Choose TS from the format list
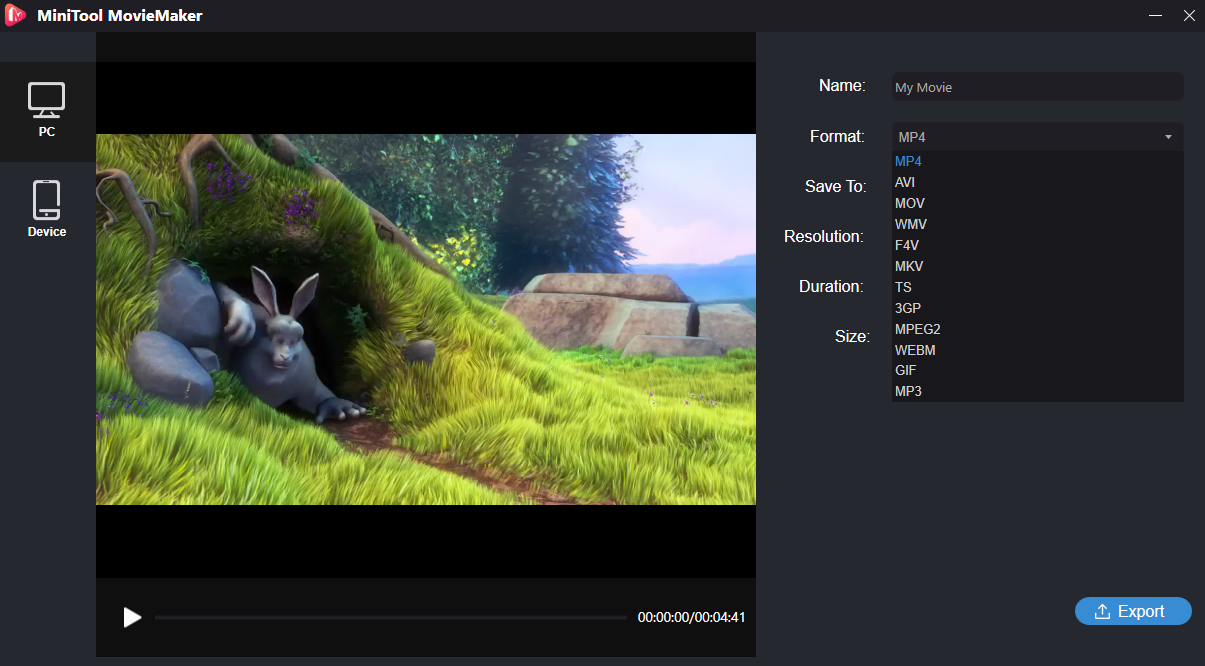Image resolution: width=1205 pixels, height=666 pixels. [1037, 287]
